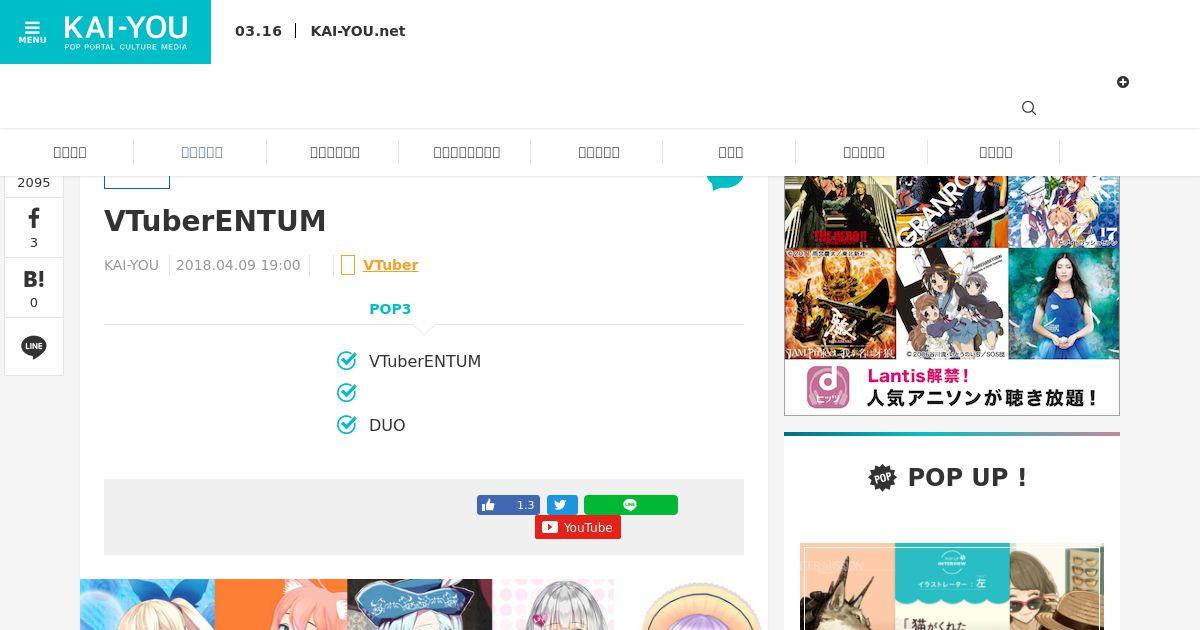1200x630 pixels.
Task: Open the hamburger MENU icon
Action: tap(32, 32)
